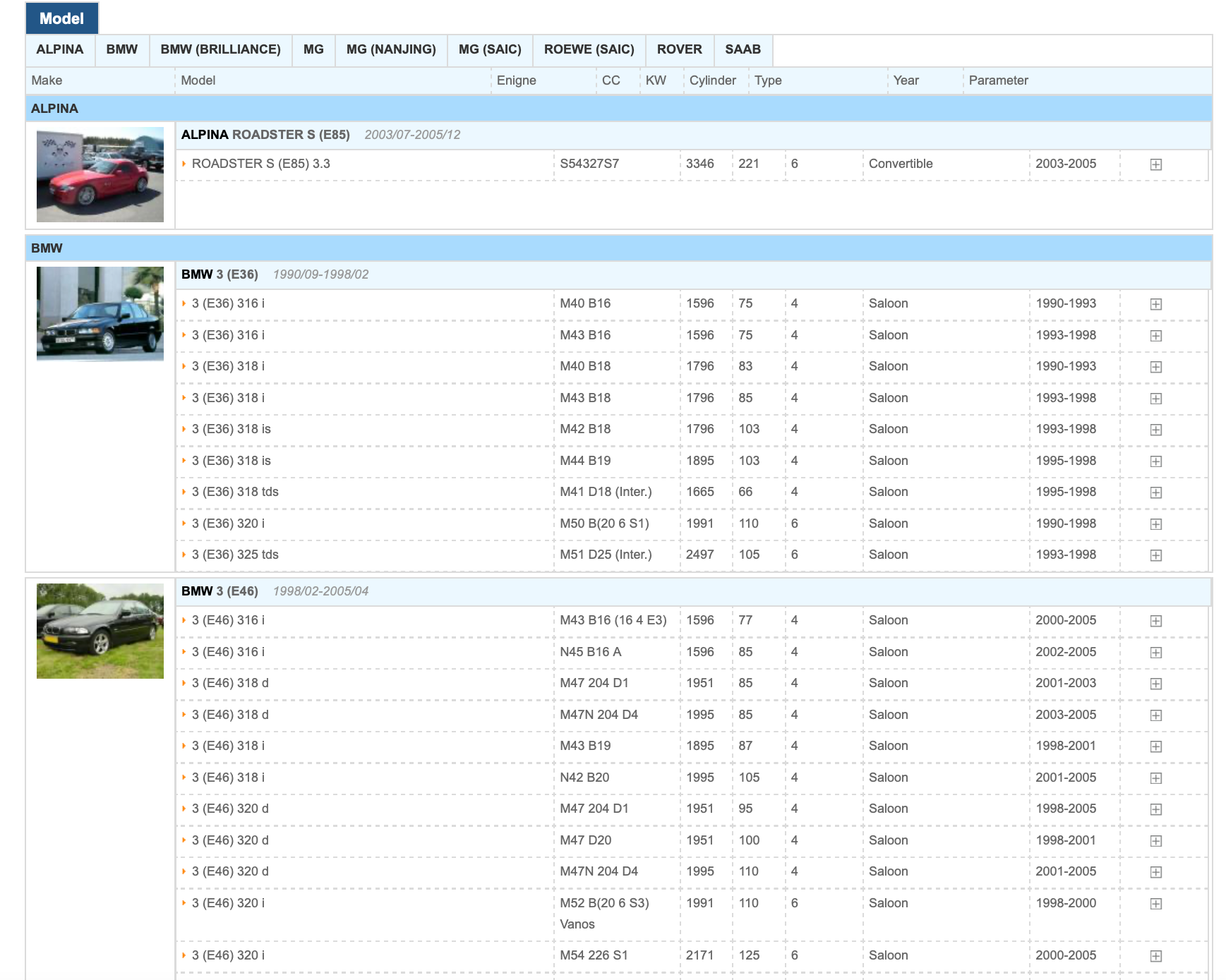This screenshot has width=1226, height=980.
Task: Select the SAAB make tab
Action: click(743, 49)
